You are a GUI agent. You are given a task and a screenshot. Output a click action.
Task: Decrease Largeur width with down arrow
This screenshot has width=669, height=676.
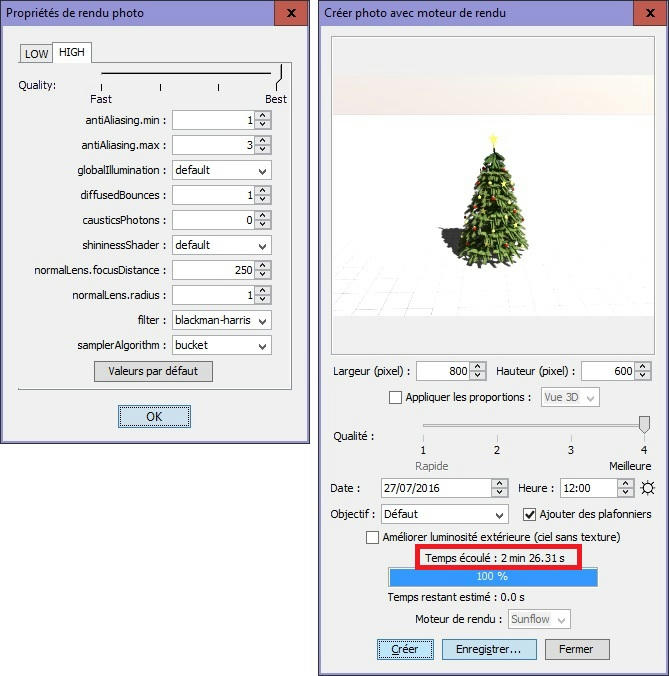click(x=477, y=376)
